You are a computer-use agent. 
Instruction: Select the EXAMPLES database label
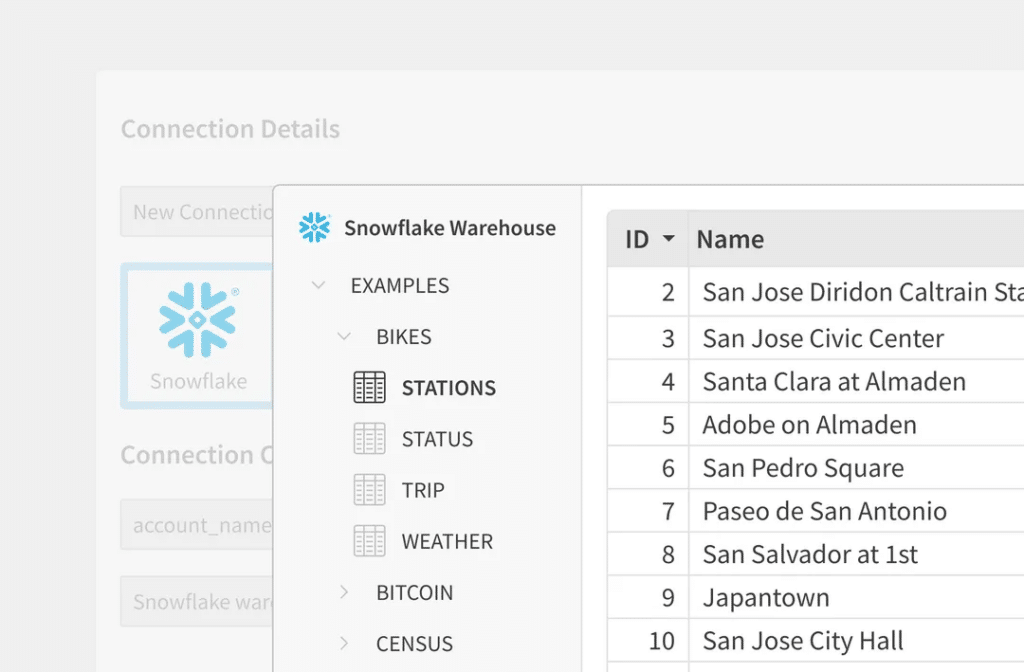pos(400,285)
